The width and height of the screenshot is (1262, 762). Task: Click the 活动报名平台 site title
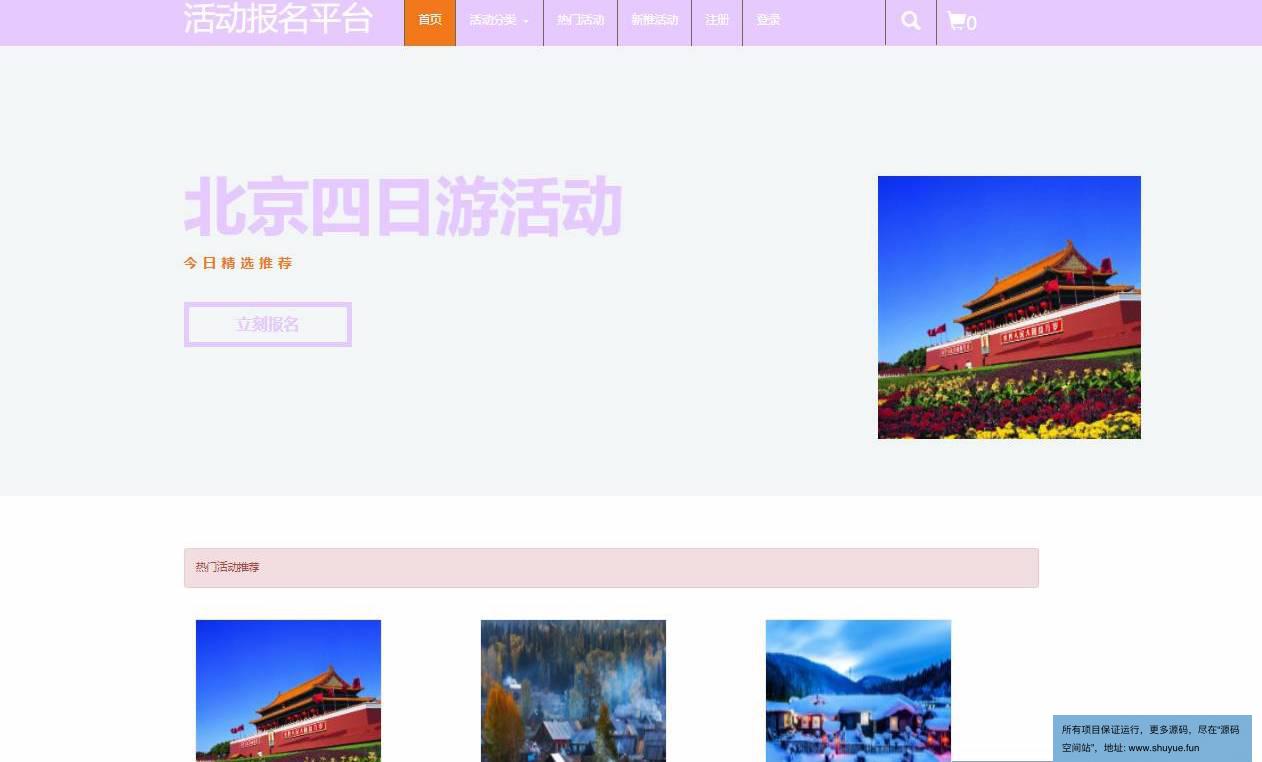[278, 19]
